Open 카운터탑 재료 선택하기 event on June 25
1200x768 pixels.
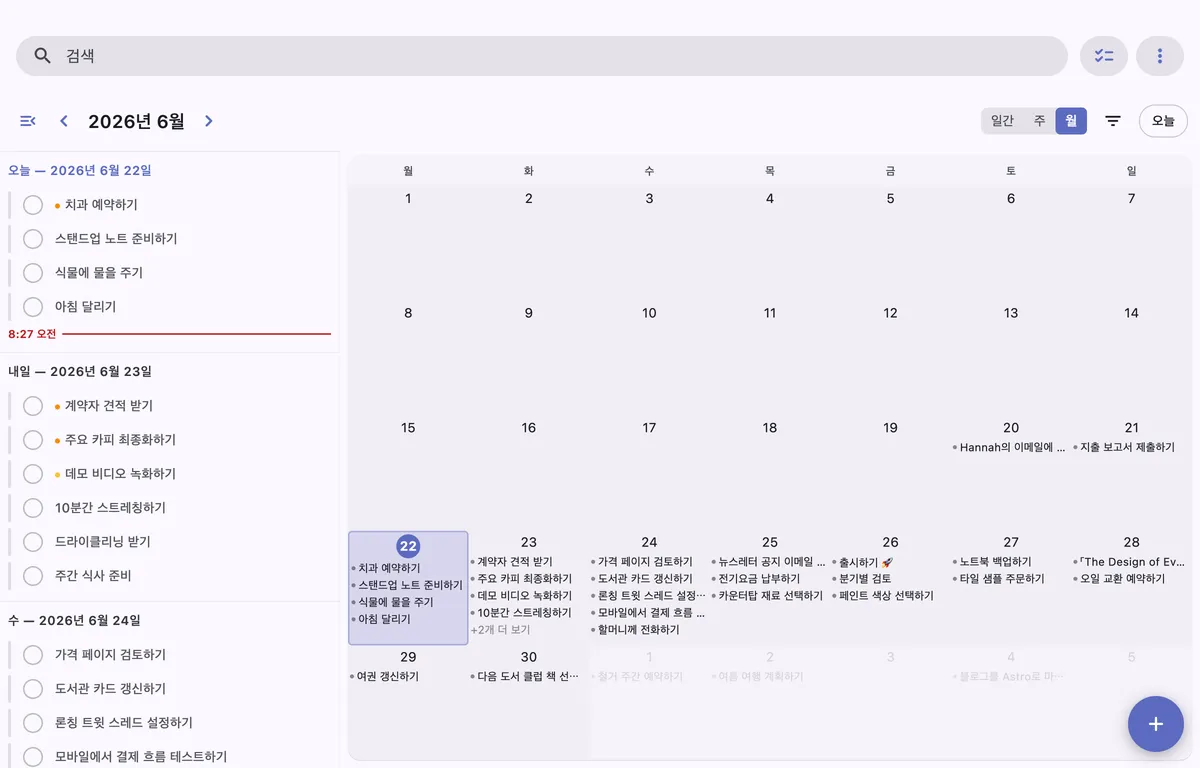click(768, 596)
